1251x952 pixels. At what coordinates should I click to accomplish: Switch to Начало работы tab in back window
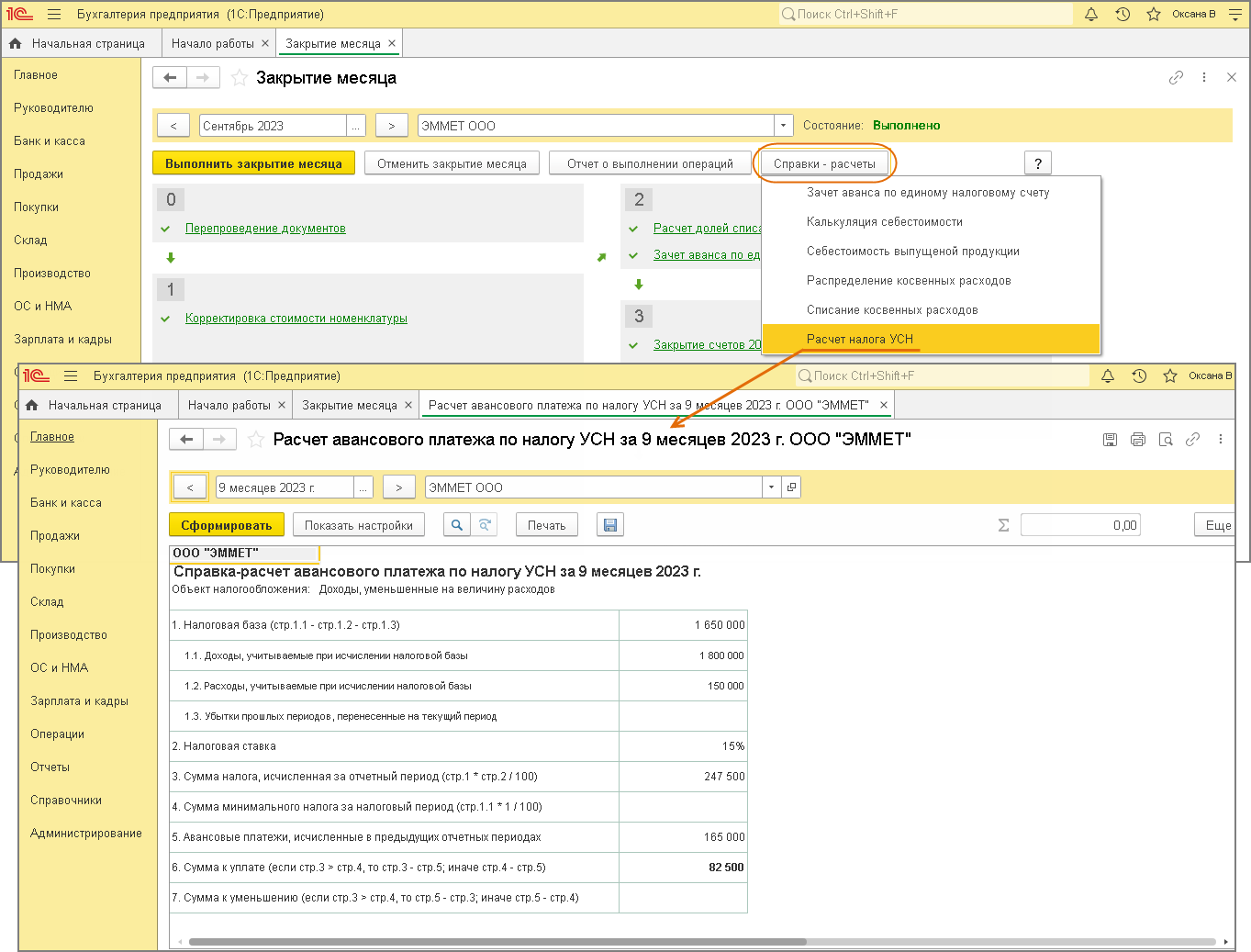point(213,43)
